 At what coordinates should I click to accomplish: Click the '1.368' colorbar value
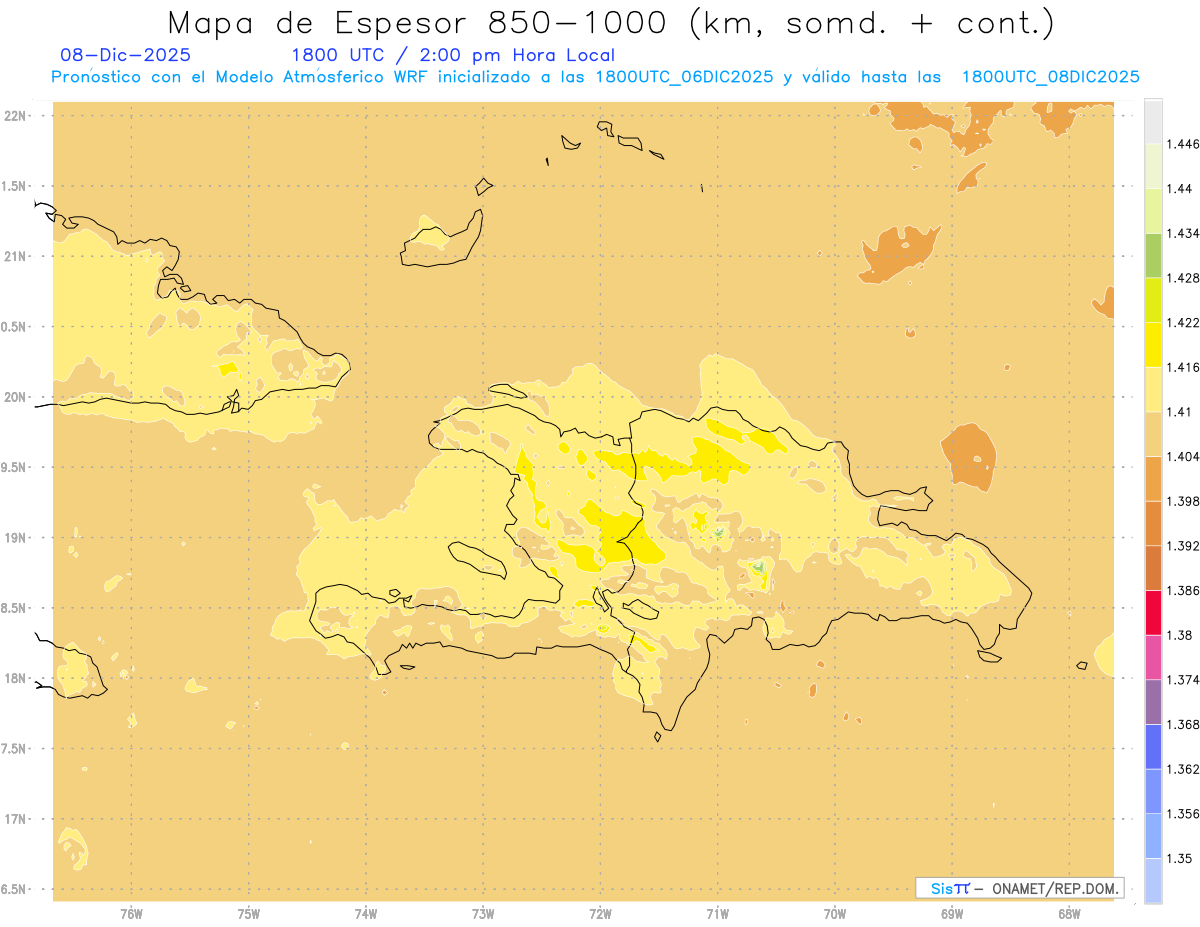[1185, 724]
